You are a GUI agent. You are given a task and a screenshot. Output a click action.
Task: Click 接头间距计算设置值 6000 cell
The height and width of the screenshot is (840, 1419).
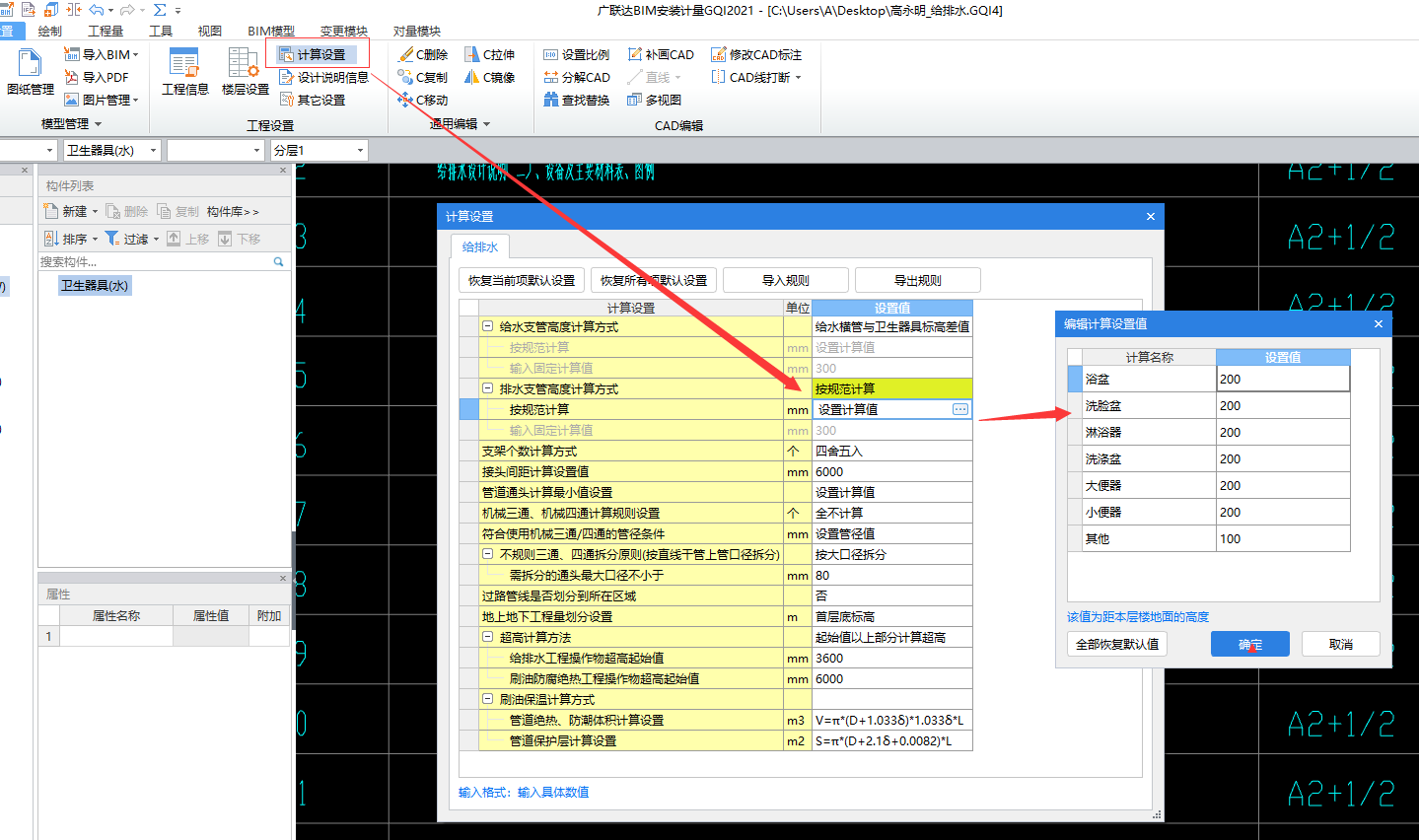[891, 471]
